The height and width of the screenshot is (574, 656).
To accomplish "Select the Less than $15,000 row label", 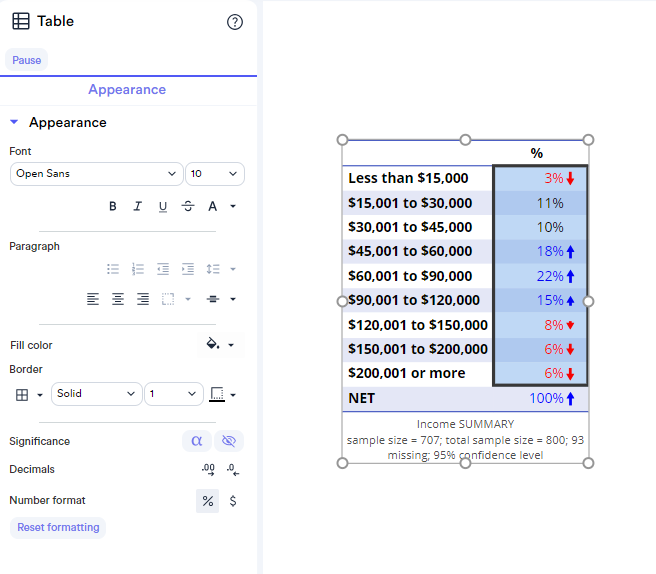I will [x=408, y=178].
